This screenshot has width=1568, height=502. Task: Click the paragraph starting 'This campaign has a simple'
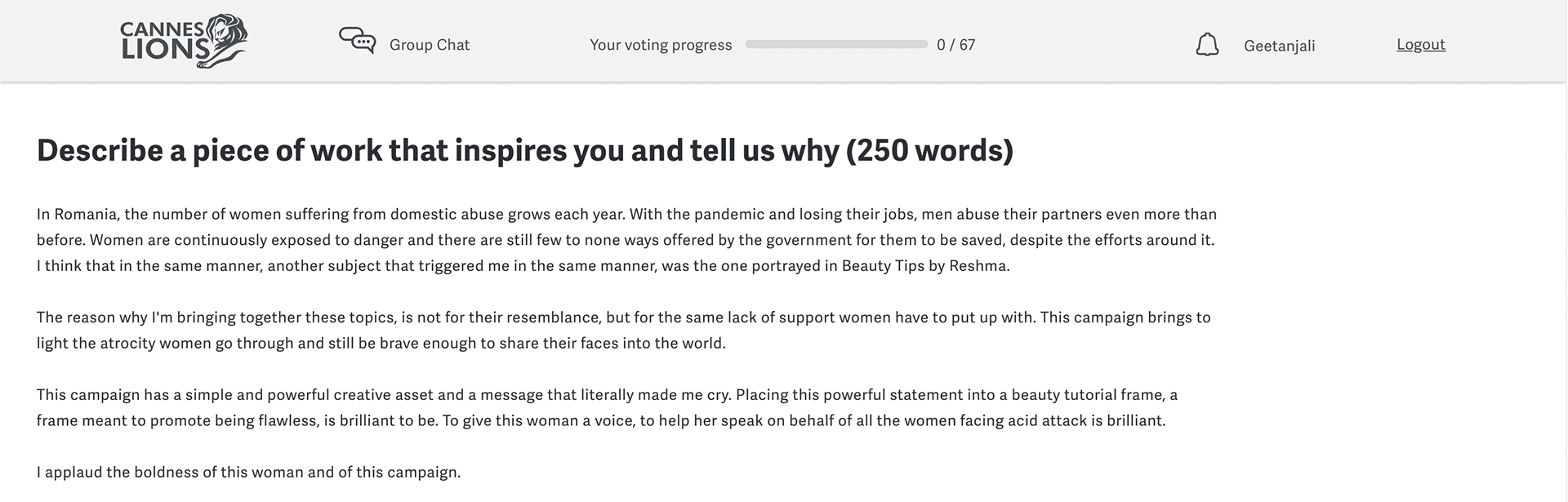[607, 407]
